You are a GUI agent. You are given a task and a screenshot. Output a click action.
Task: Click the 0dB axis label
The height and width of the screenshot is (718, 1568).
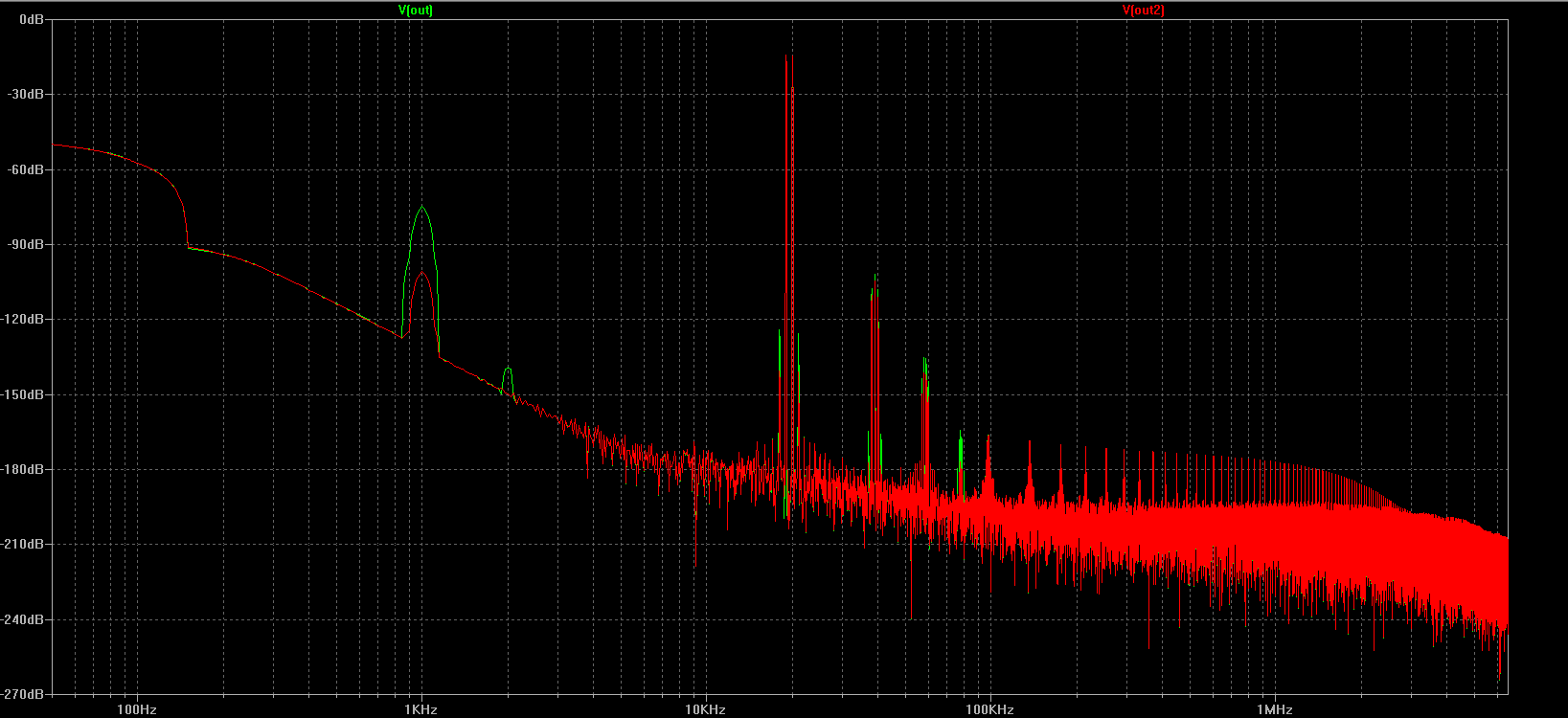(x=32, y=19)
